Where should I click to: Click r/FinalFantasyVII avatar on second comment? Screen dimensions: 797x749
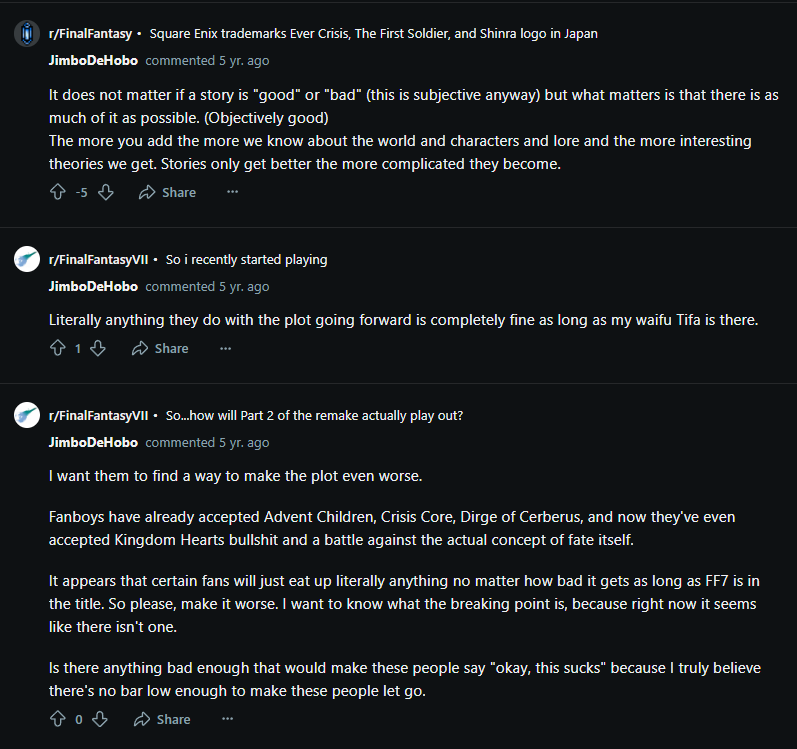click(x=27, y=260)
